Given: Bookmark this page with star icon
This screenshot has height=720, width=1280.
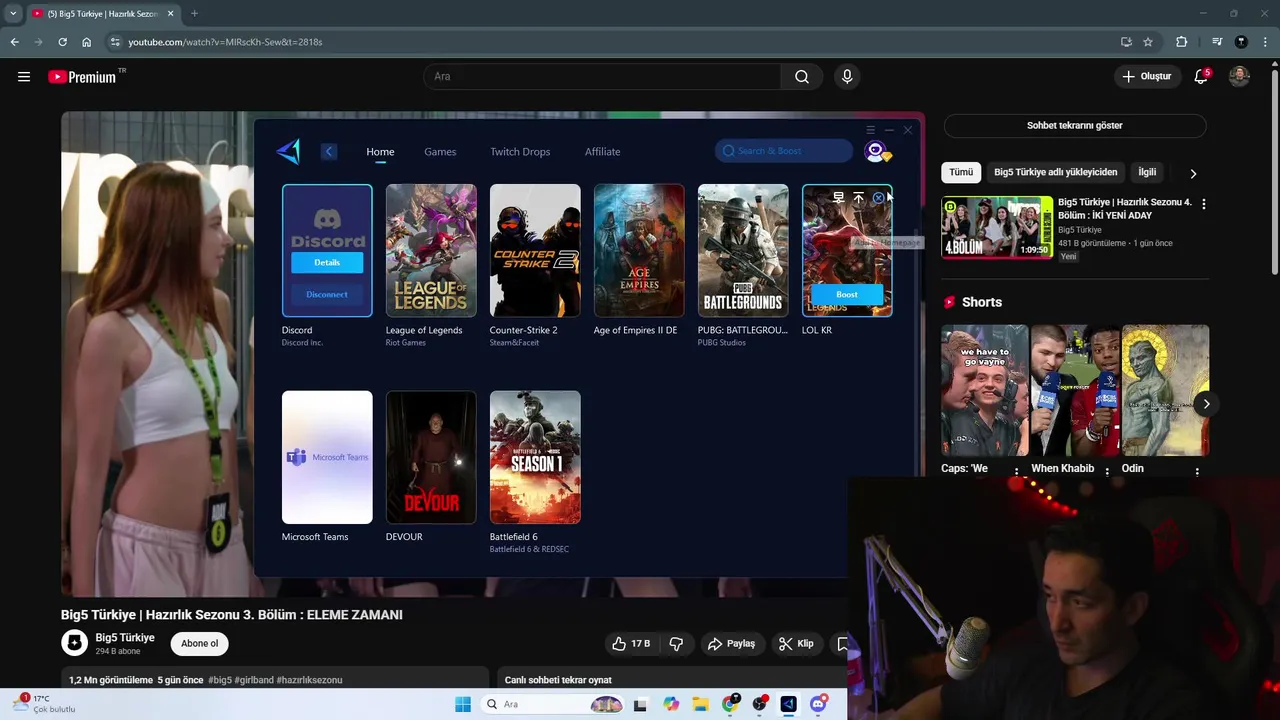Looking at the screenshot, I should (1148, 42).
